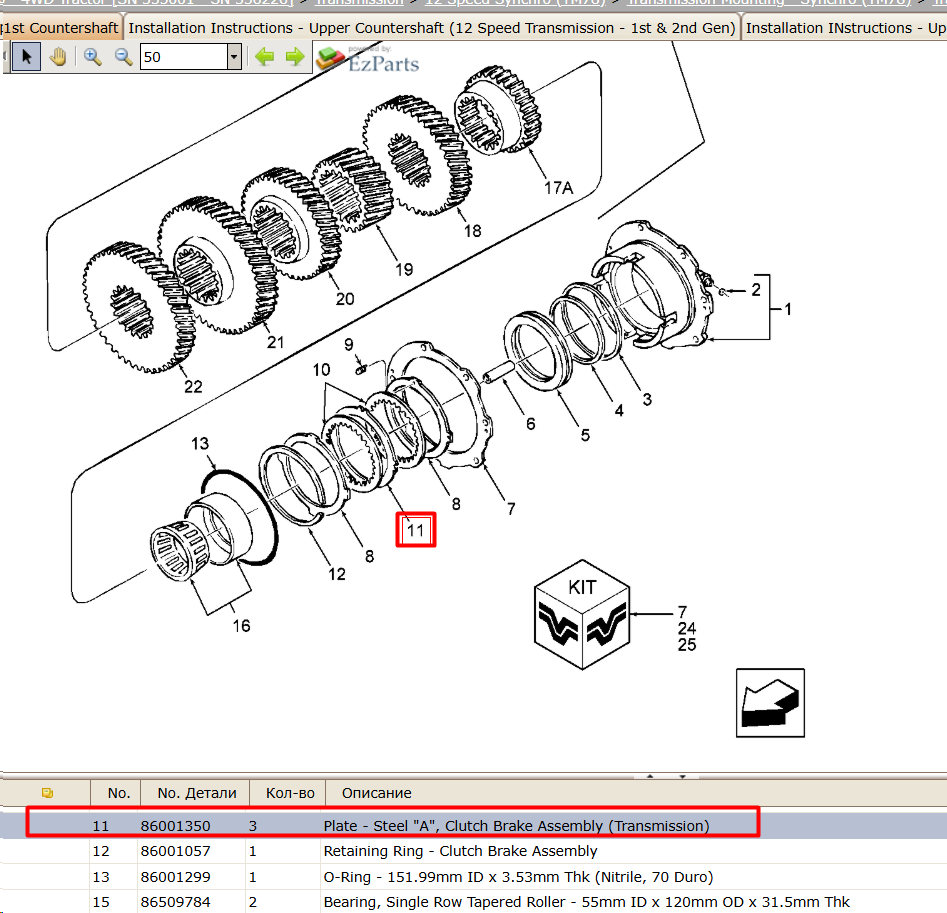Go to previous diagram with left green arrow

(264, 57)
